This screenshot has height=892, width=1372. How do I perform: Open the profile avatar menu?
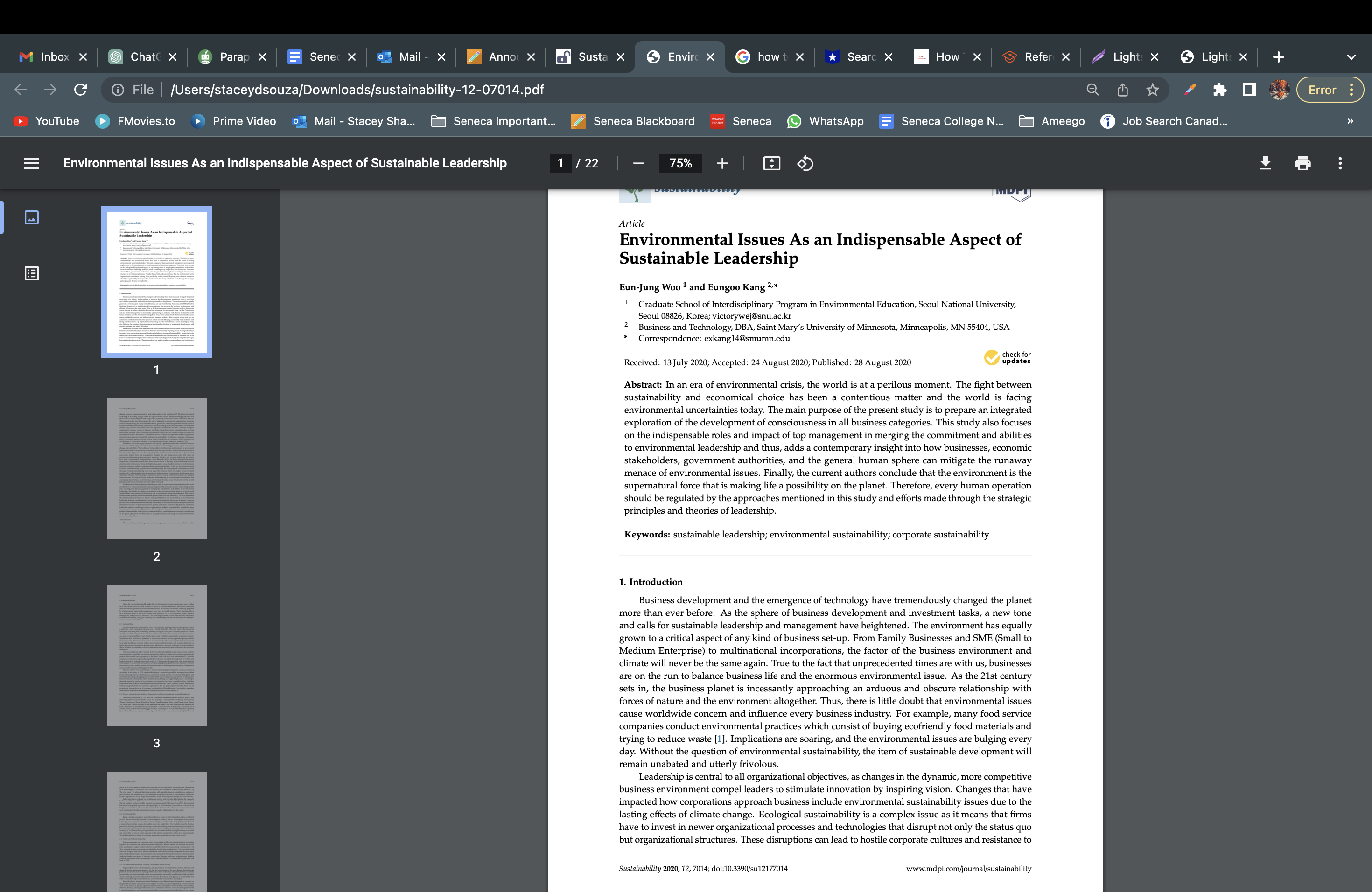(1279, 89)
